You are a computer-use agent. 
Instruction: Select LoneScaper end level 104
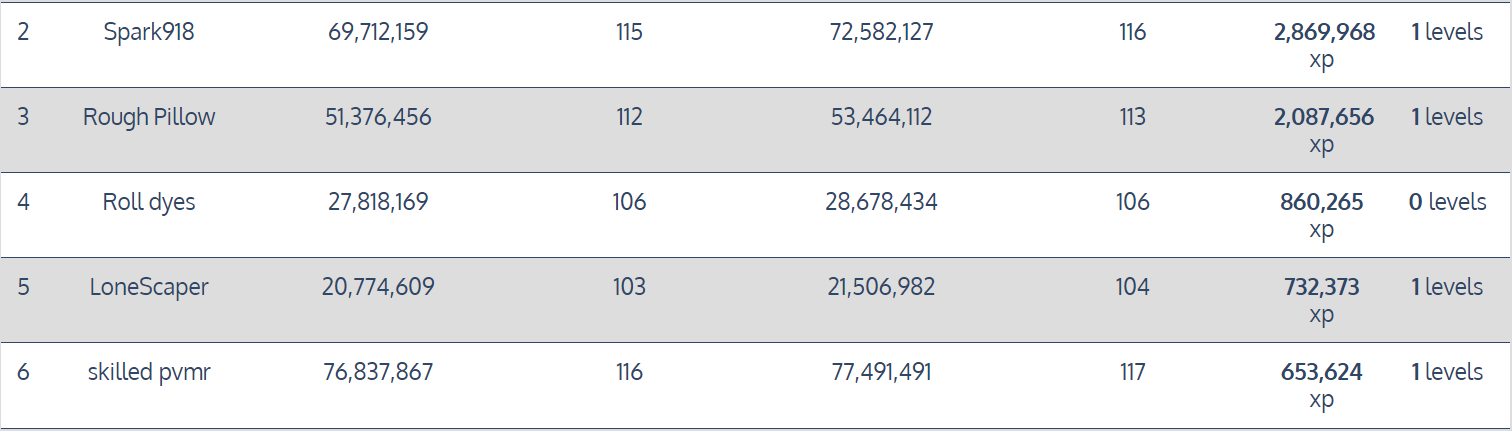[1132, 287]
